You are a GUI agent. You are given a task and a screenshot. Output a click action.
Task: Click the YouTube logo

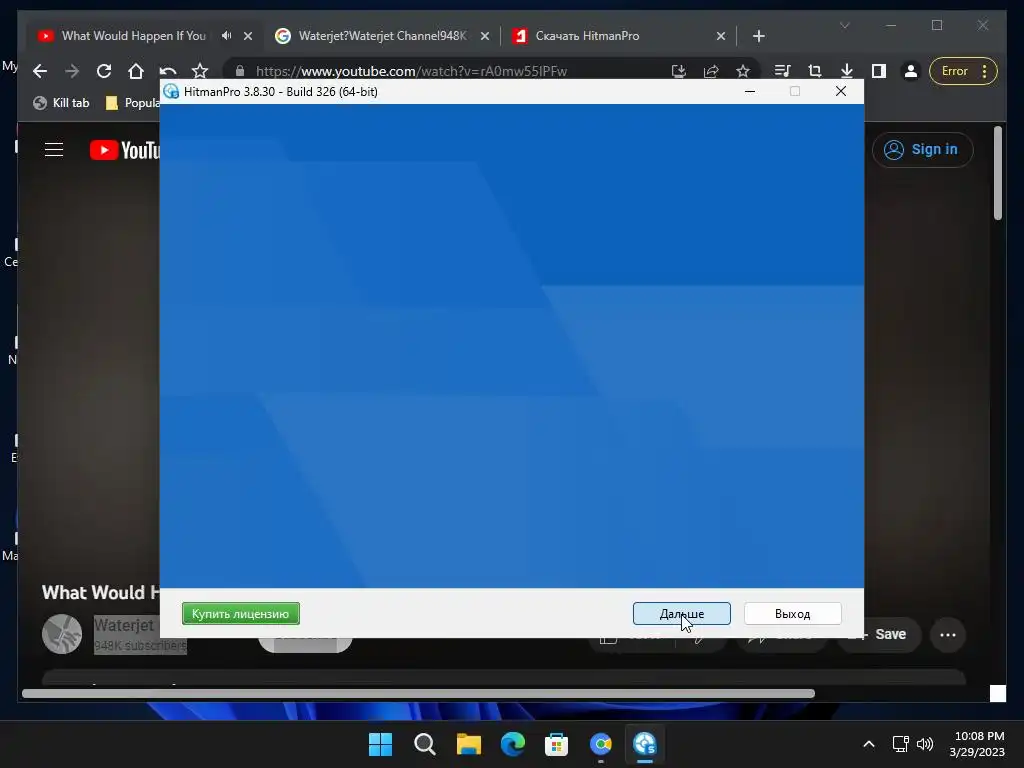(x=125, y=150)
